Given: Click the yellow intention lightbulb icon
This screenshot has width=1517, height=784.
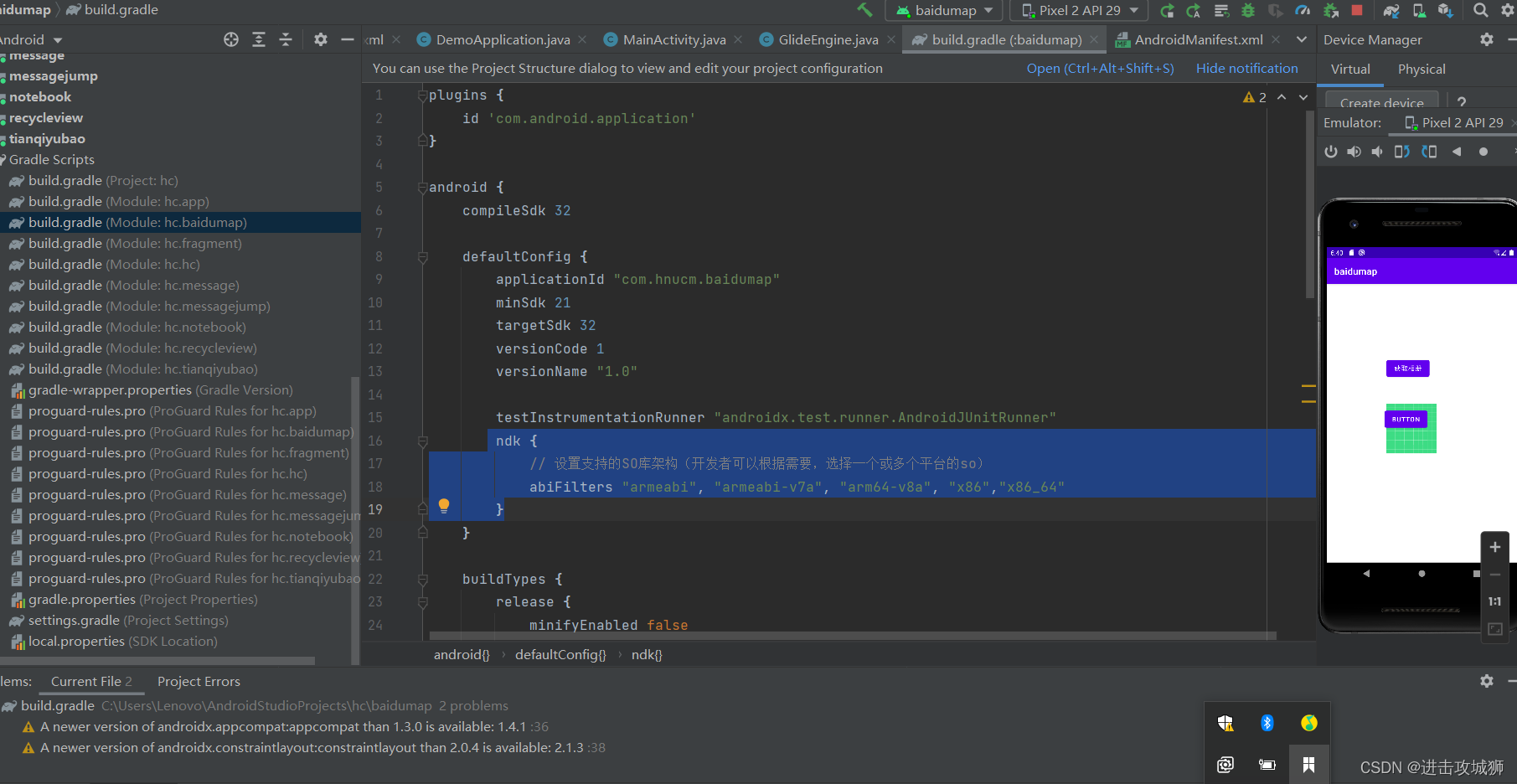Looking at the screenshot, I should click(x=444, y=505).
